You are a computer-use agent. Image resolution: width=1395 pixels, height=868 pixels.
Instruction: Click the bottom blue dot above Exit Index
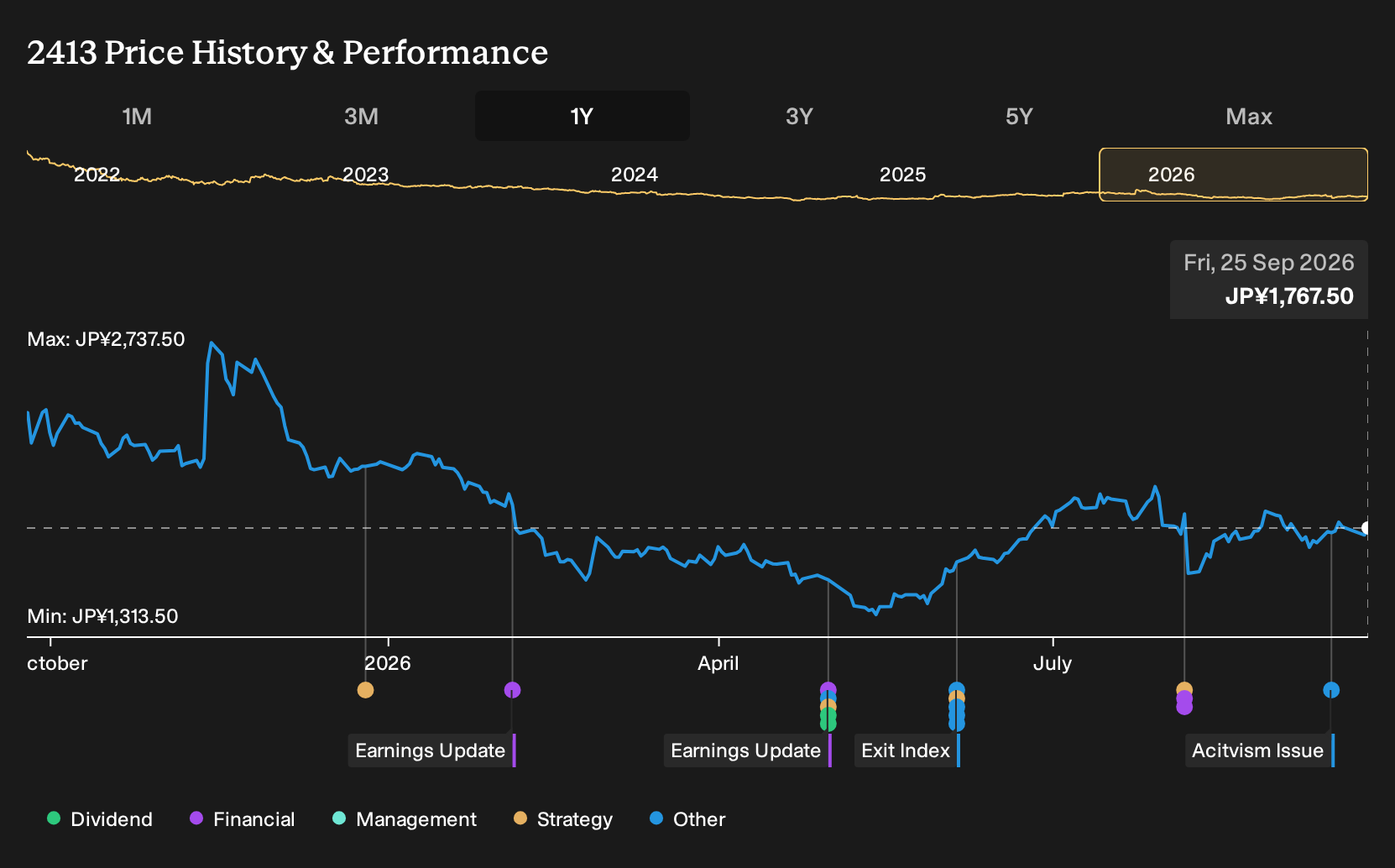957,725
